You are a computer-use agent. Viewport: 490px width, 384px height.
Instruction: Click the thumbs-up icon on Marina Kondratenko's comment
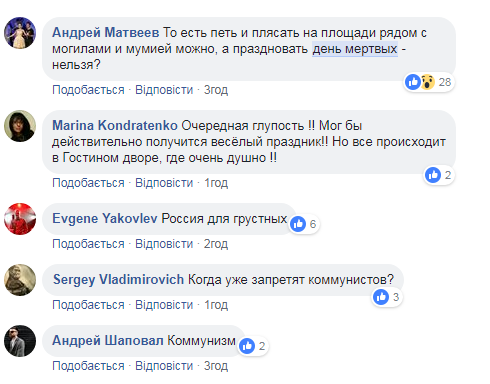pos(433,175)
